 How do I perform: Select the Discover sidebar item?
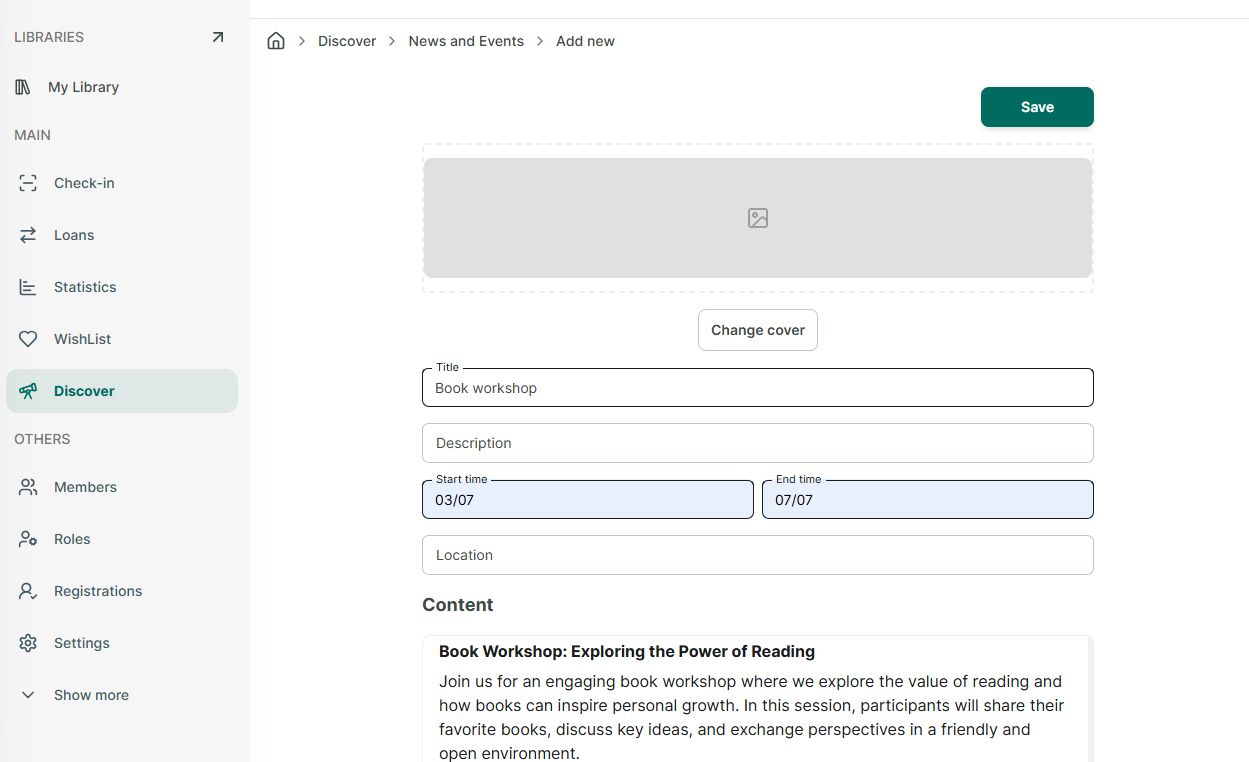pos(122,391)
